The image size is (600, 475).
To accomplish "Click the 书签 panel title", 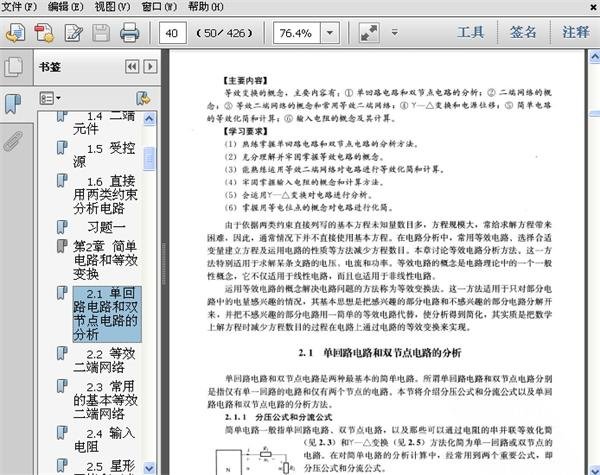I will 50,67.
